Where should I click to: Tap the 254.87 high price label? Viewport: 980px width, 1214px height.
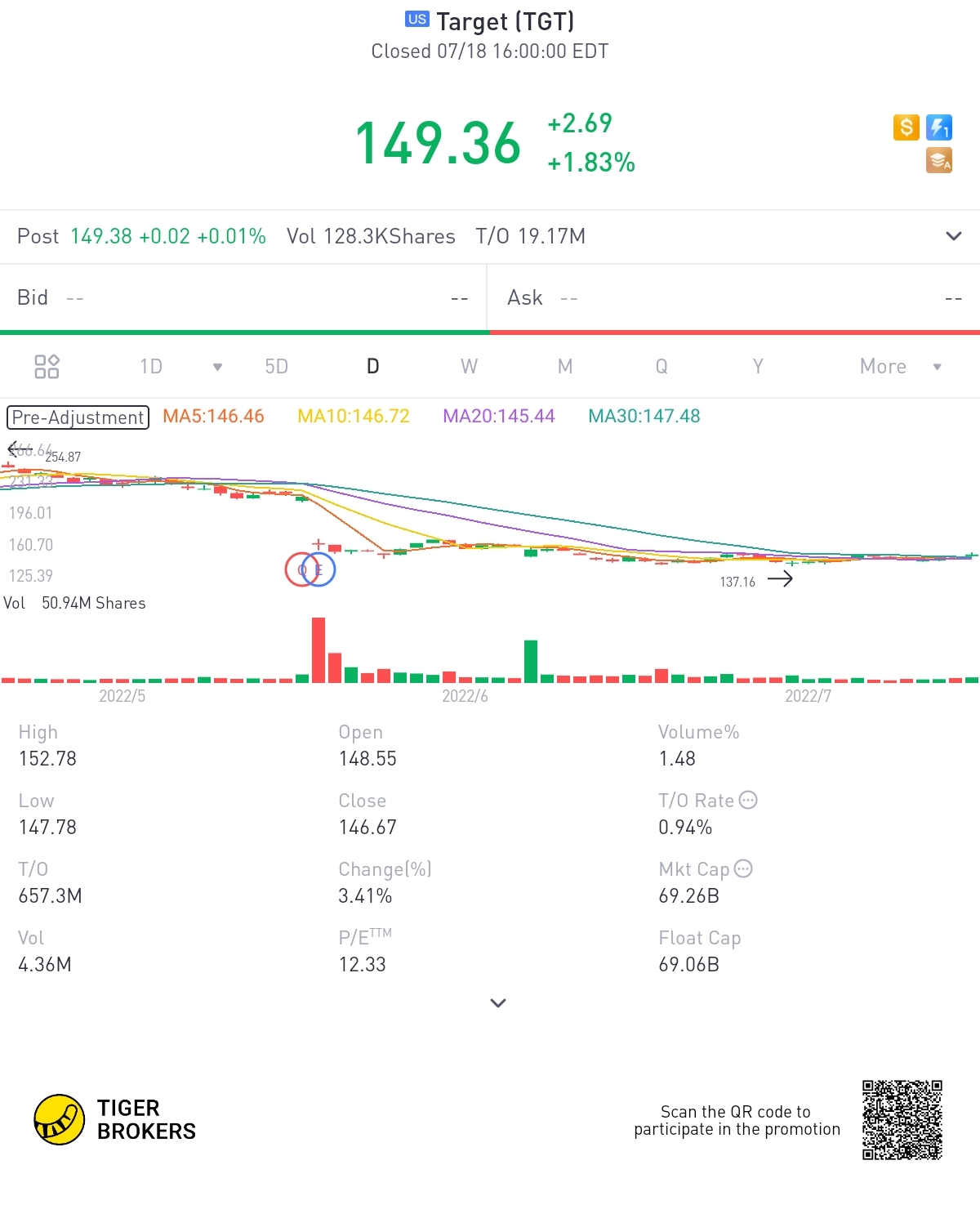[63, 457]
